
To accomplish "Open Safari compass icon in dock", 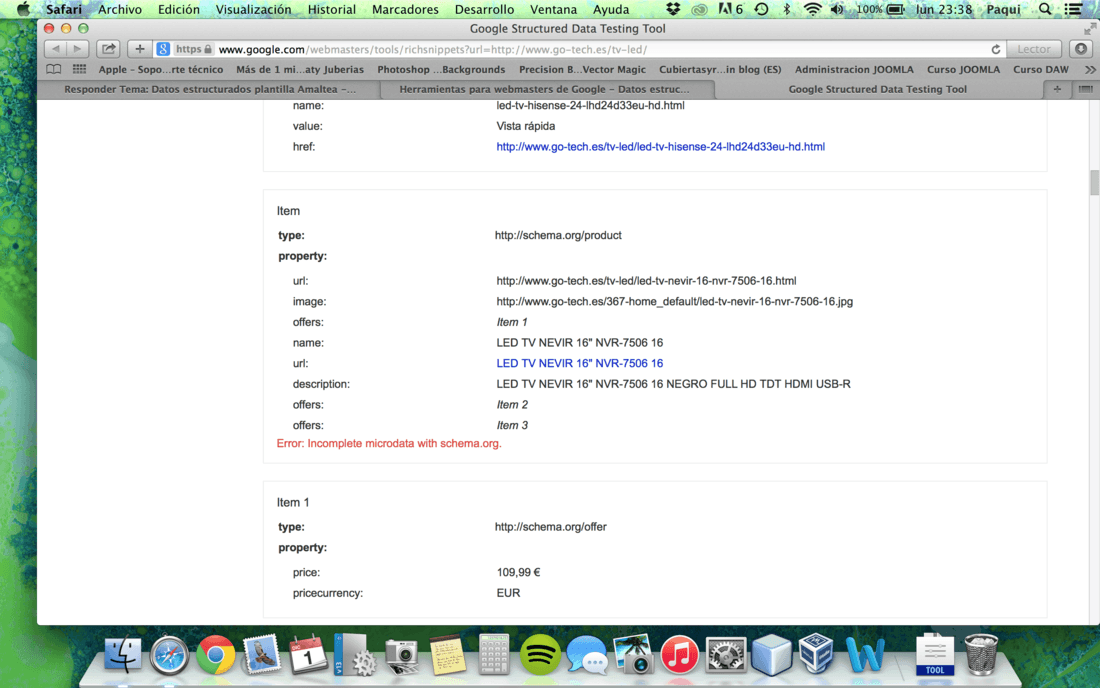I will 169,655.
